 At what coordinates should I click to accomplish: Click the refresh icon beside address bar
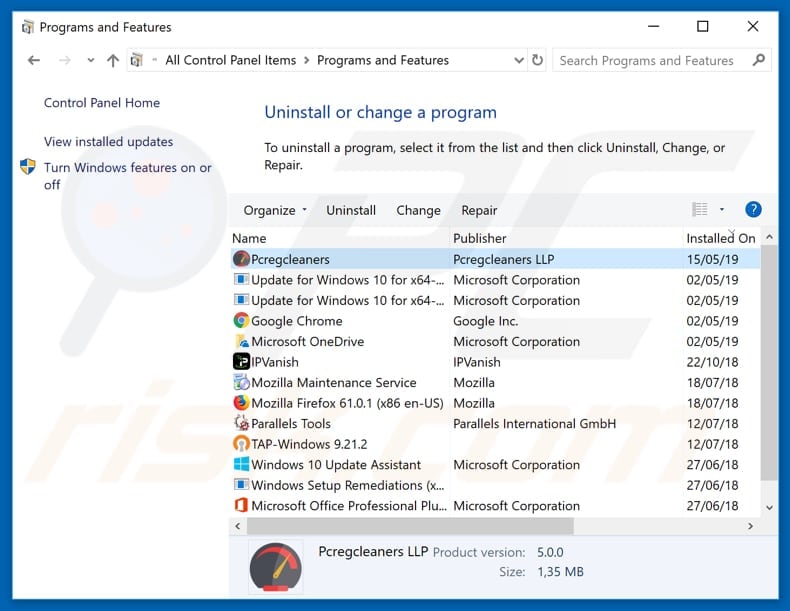tap(538, 60)
